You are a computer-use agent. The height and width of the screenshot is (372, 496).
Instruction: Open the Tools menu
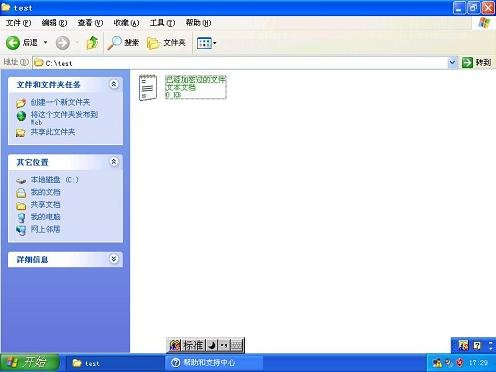pos(162,23)
